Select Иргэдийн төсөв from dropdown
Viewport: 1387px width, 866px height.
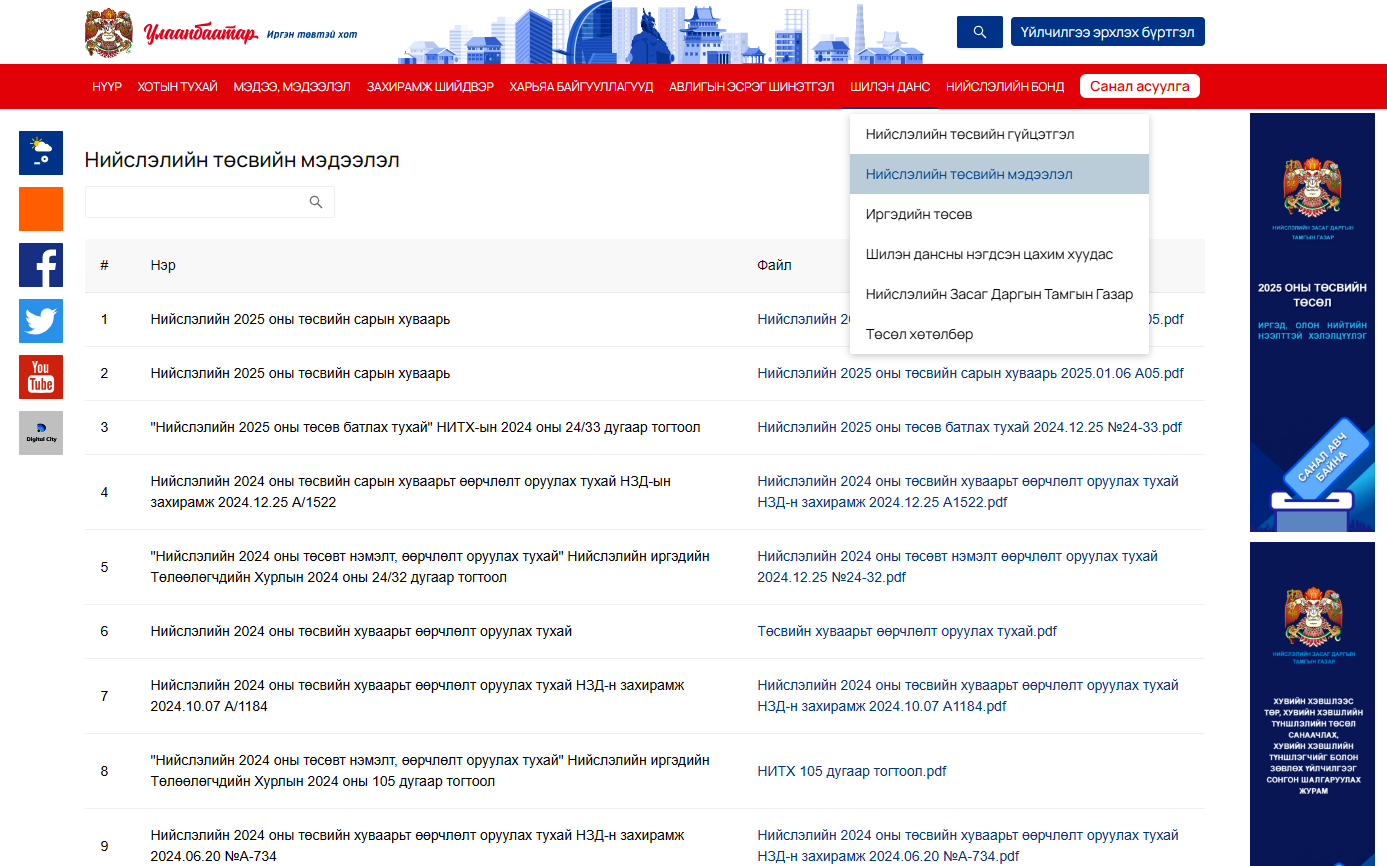tap(919, 214)
